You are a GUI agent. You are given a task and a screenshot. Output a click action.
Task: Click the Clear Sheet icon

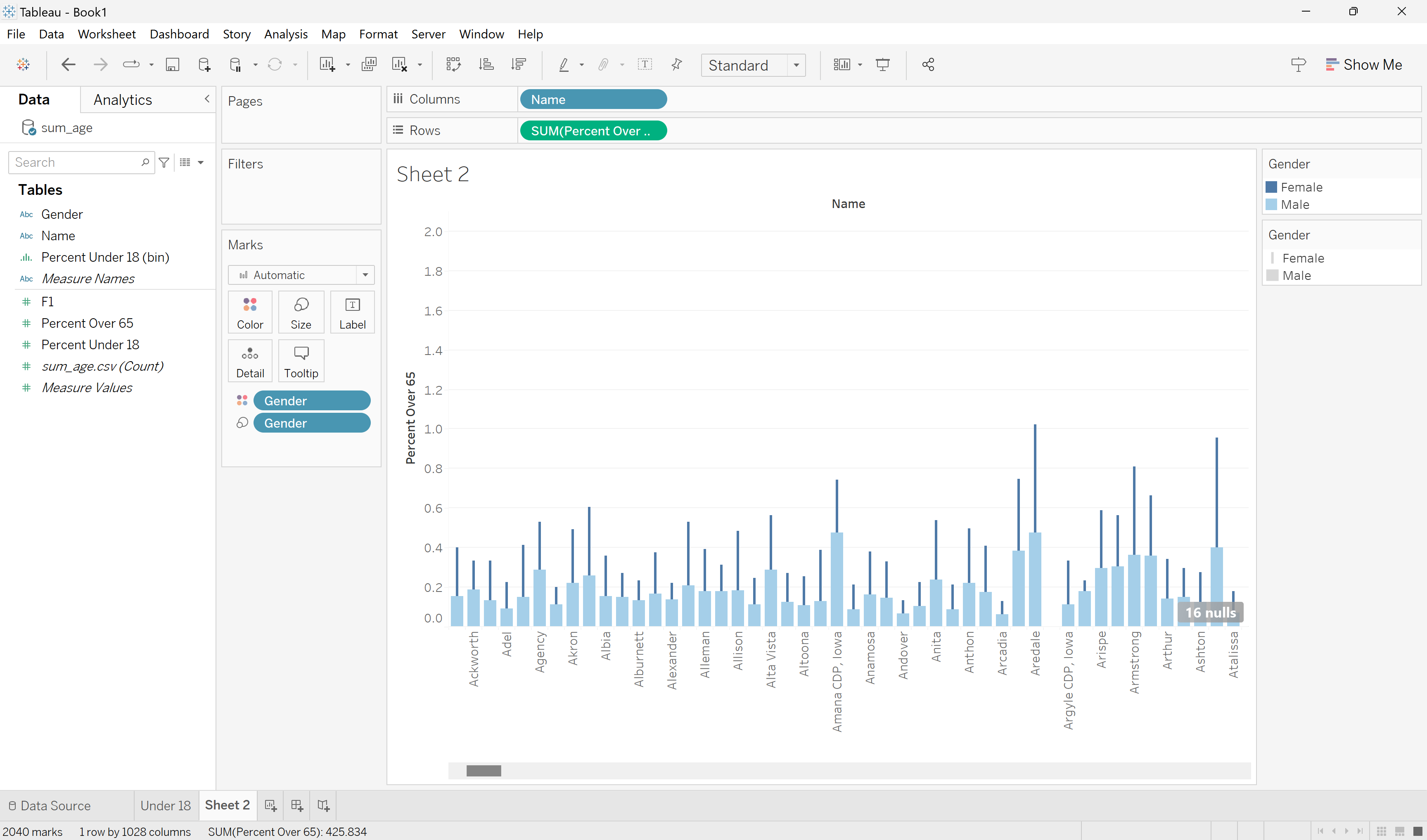point(400,64)
